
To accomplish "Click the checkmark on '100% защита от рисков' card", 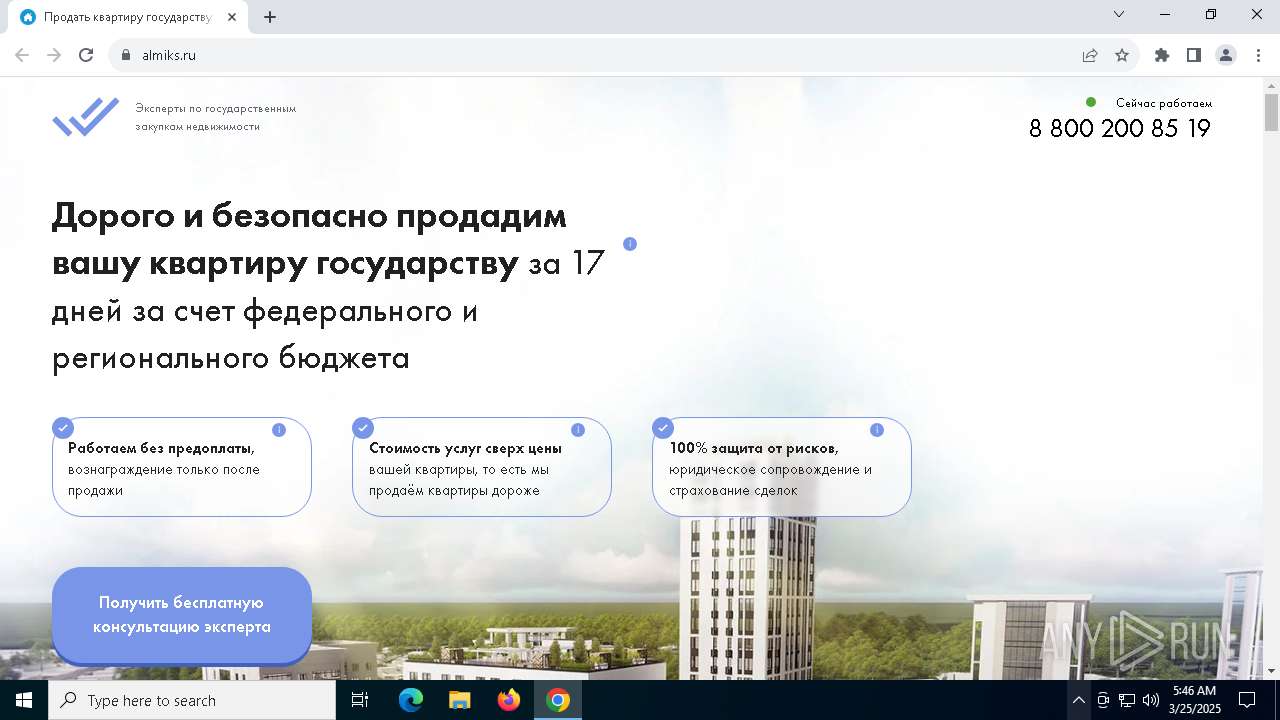I will click(663, 428).
